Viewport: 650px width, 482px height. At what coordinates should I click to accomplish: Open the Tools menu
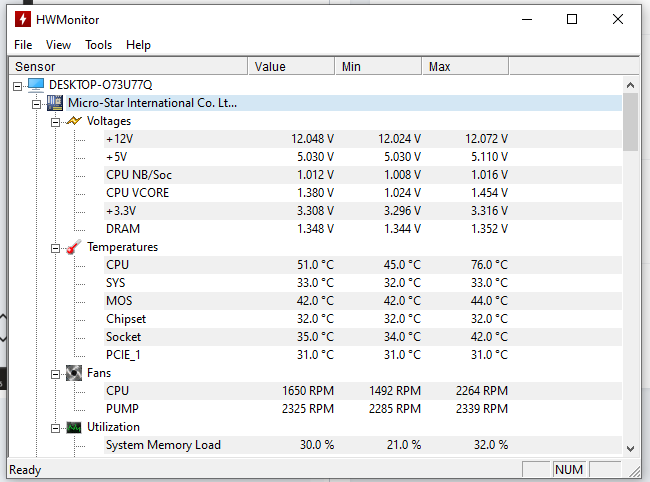tap(99, 45)
